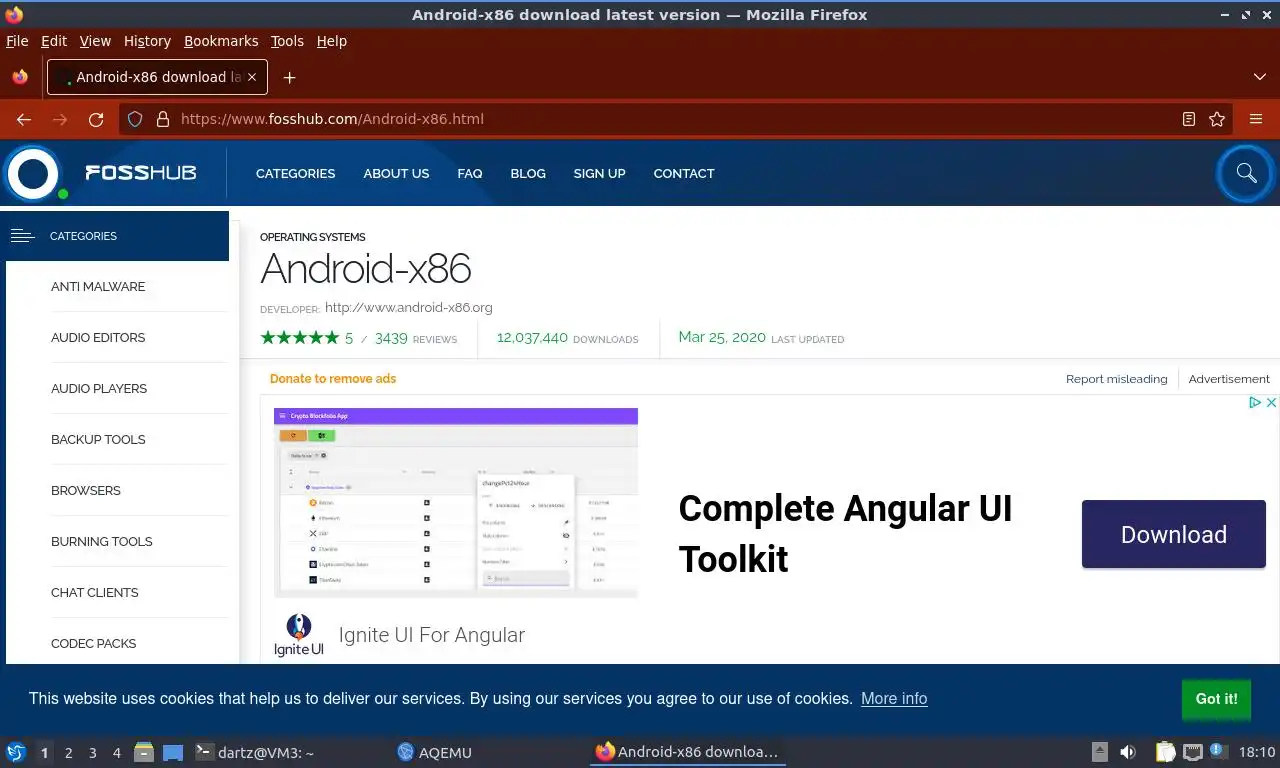Go to the ABOUT US page
Screen dimensions: 1280x768
(396, 173)
